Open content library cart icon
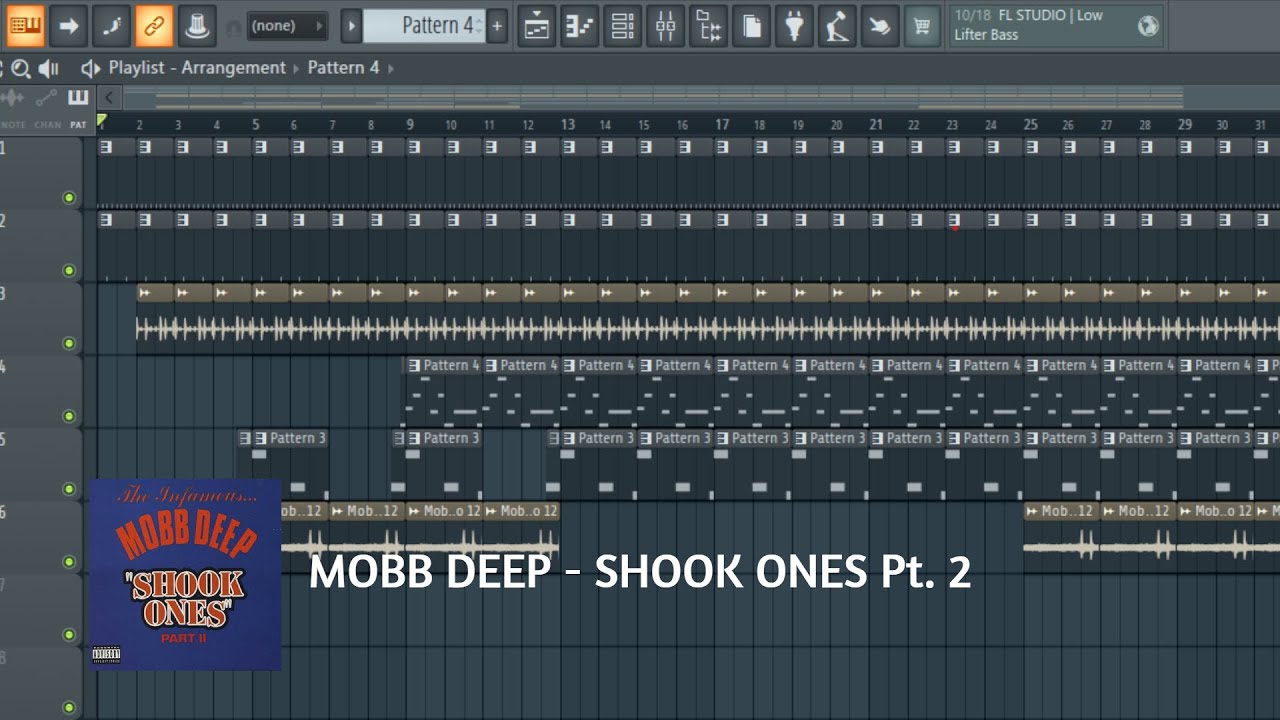1280x720 pixels. (x=922, y=25)
